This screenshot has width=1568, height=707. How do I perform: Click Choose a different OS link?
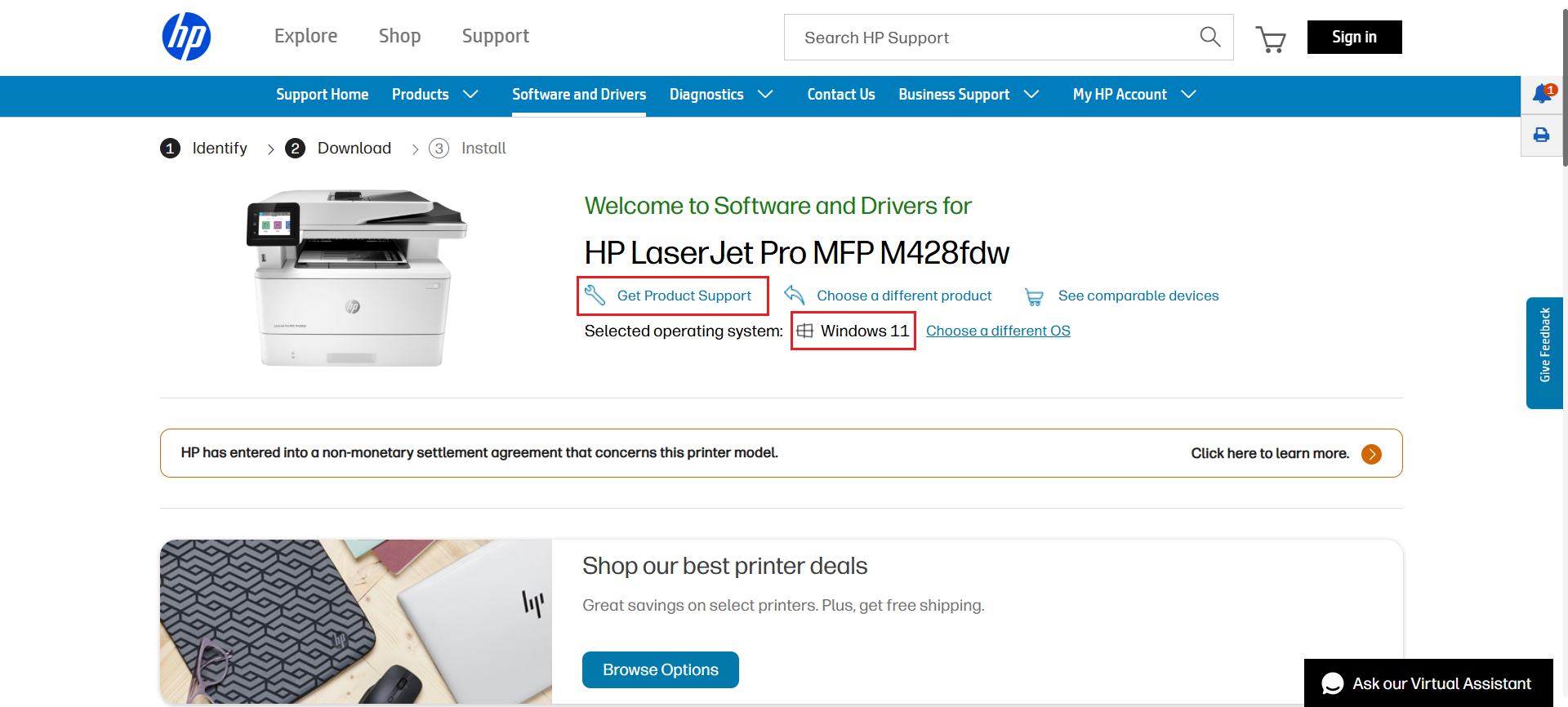(x=998, y=331)
